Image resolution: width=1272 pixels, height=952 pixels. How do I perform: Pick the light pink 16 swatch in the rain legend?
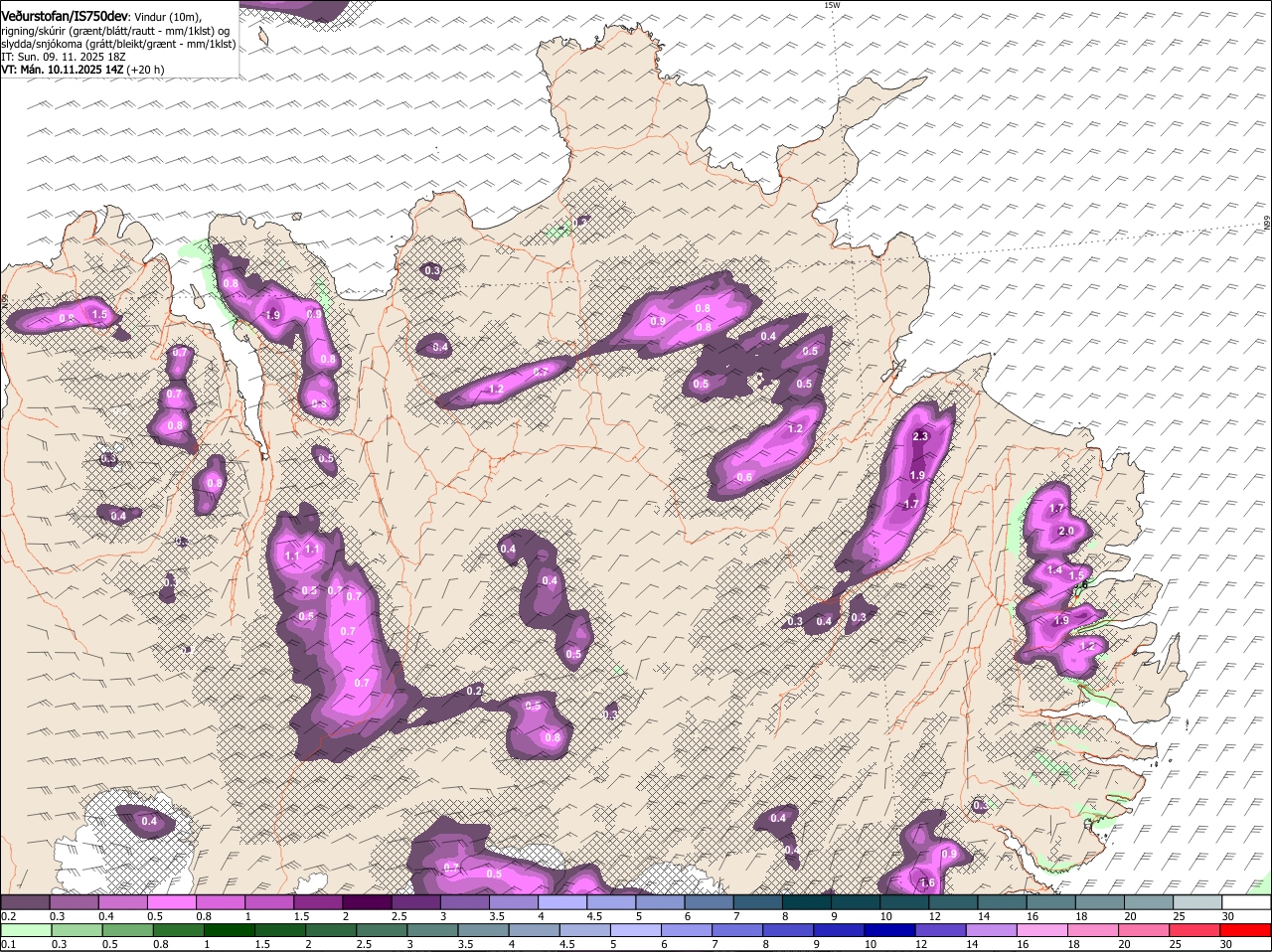coord(1043,931)
